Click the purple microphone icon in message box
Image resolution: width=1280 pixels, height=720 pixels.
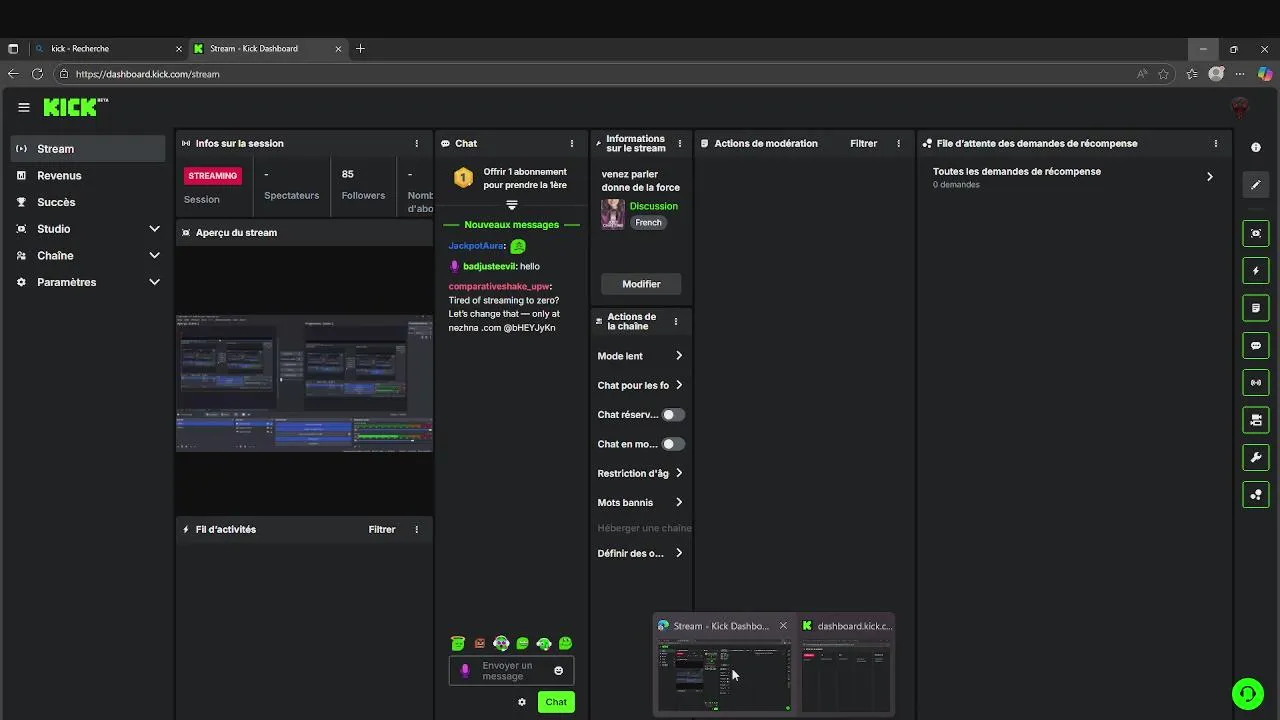coord(465,671)
